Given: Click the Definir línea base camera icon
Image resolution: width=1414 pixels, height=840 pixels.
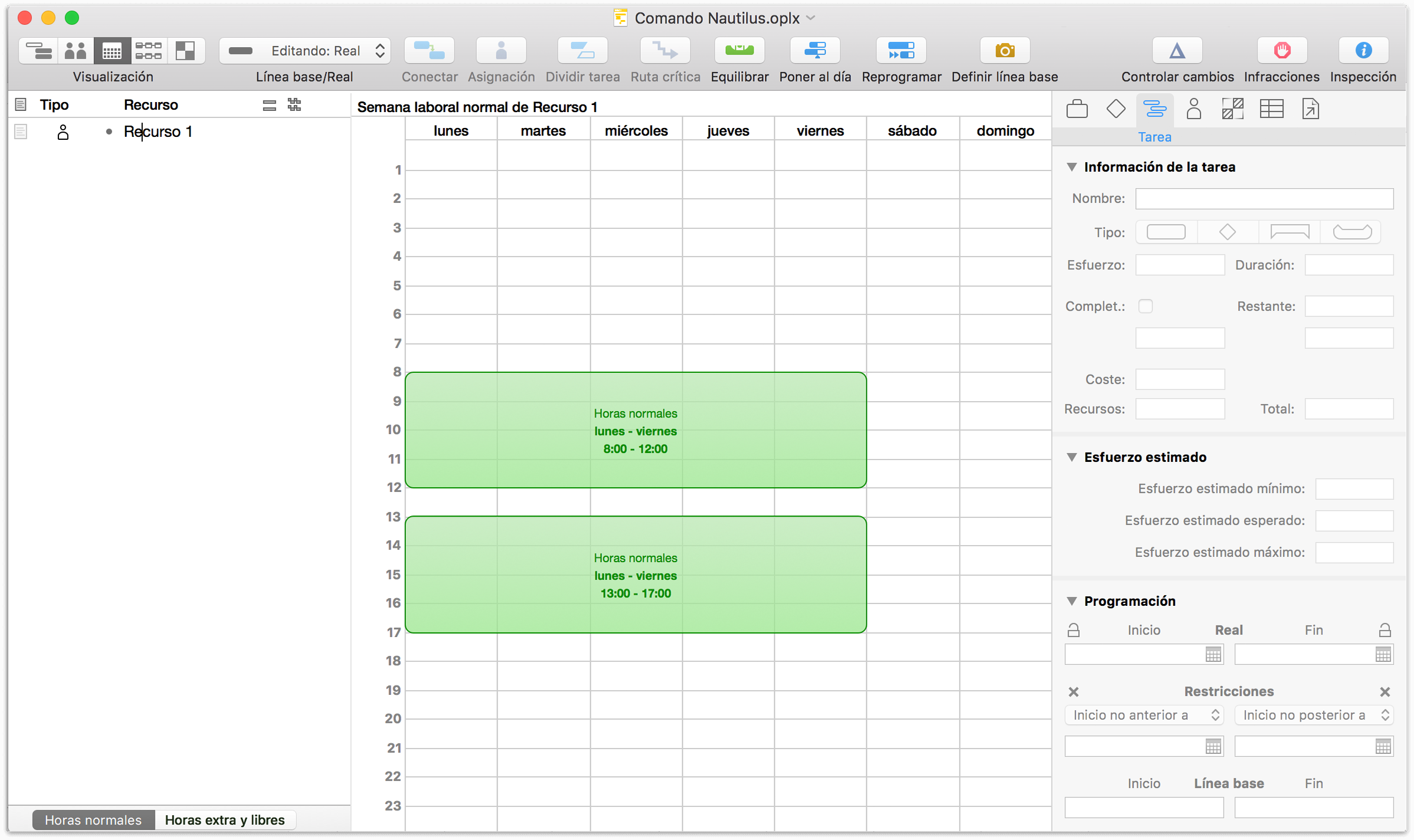Looking at the screenshot, I should [1004, 50].
